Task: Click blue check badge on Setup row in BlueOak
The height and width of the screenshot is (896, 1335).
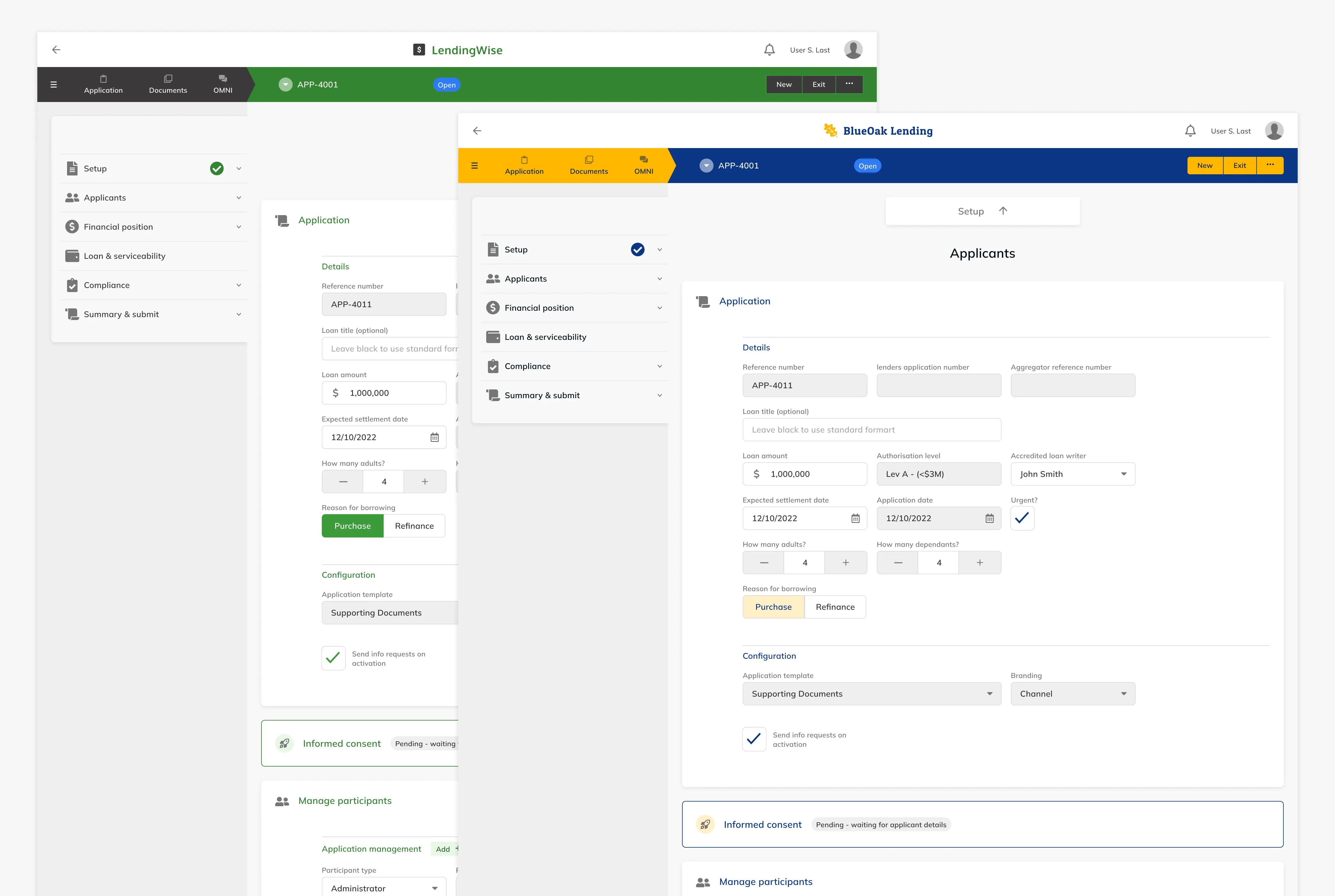Action: [x=638, y=250]
